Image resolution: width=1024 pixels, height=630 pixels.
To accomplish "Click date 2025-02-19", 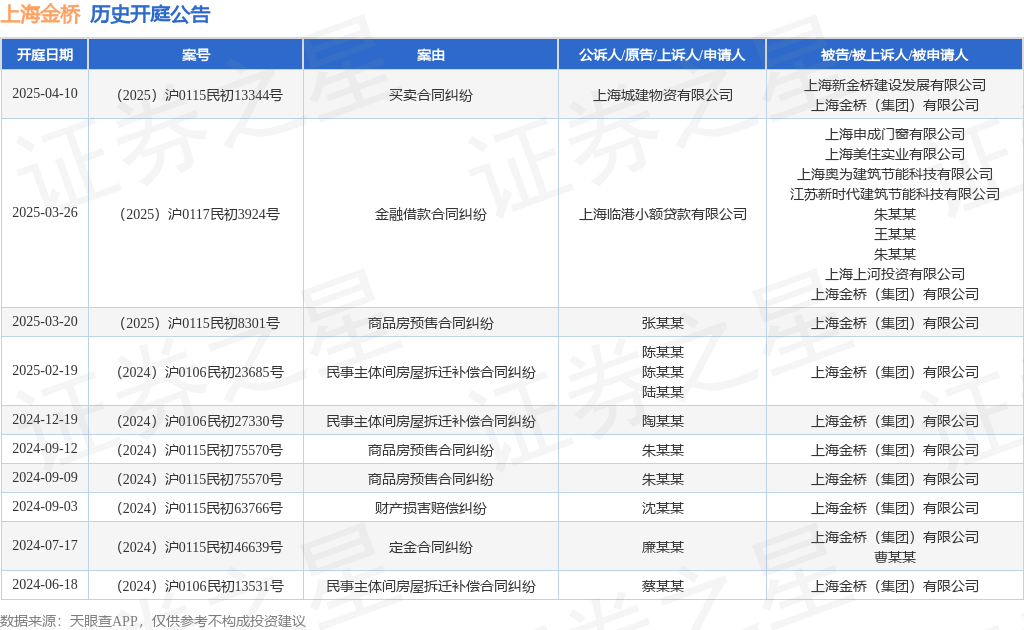I will [x=44, y=371].
